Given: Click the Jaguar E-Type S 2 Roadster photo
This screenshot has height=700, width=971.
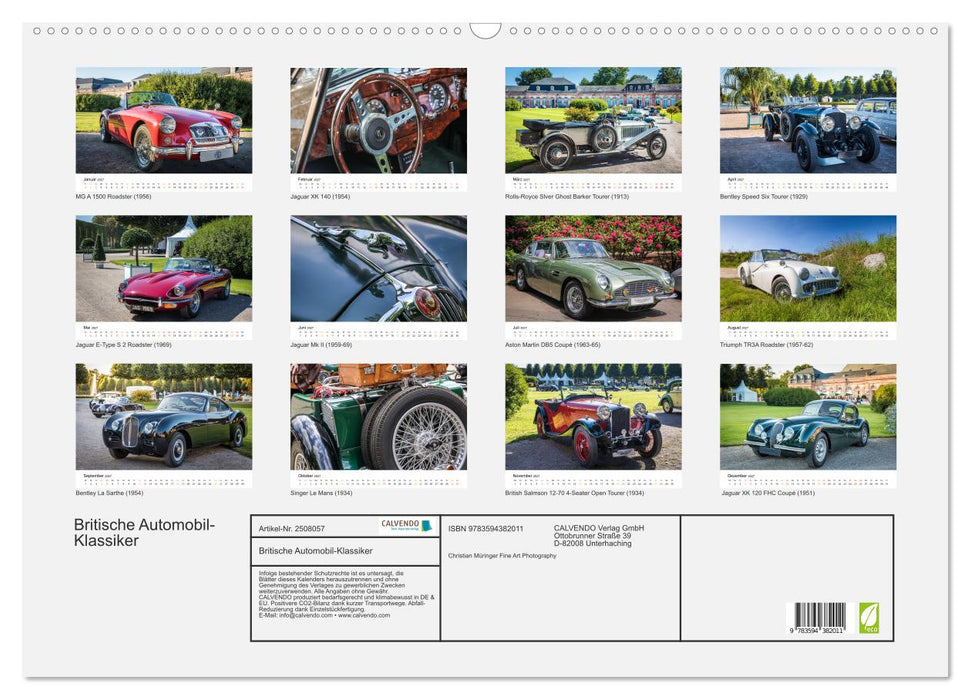Looking at the screenshot, I should pyautogui.click(x=163, y=268).
